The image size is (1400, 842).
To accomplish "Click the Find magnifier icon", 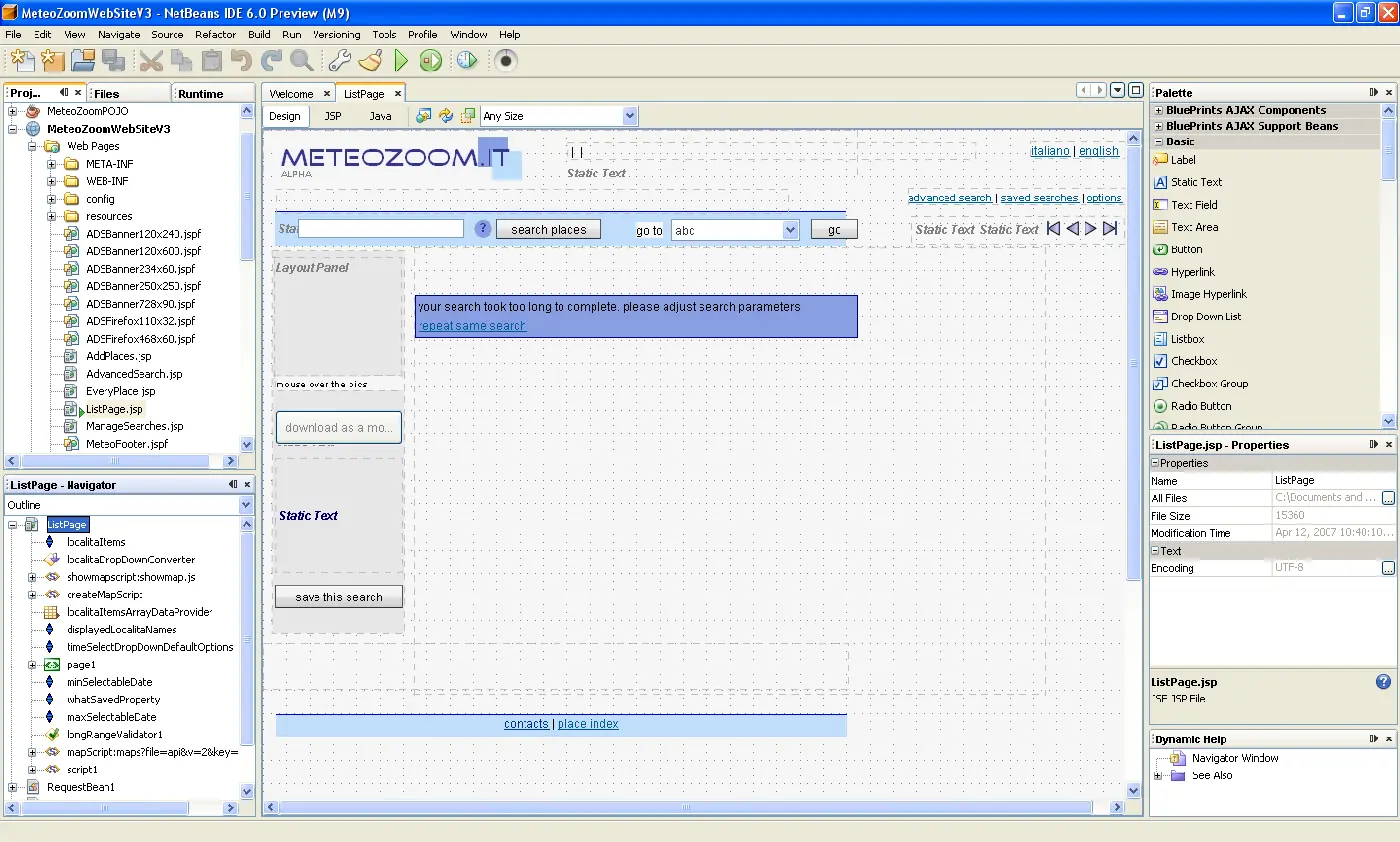I will (301, 61).
